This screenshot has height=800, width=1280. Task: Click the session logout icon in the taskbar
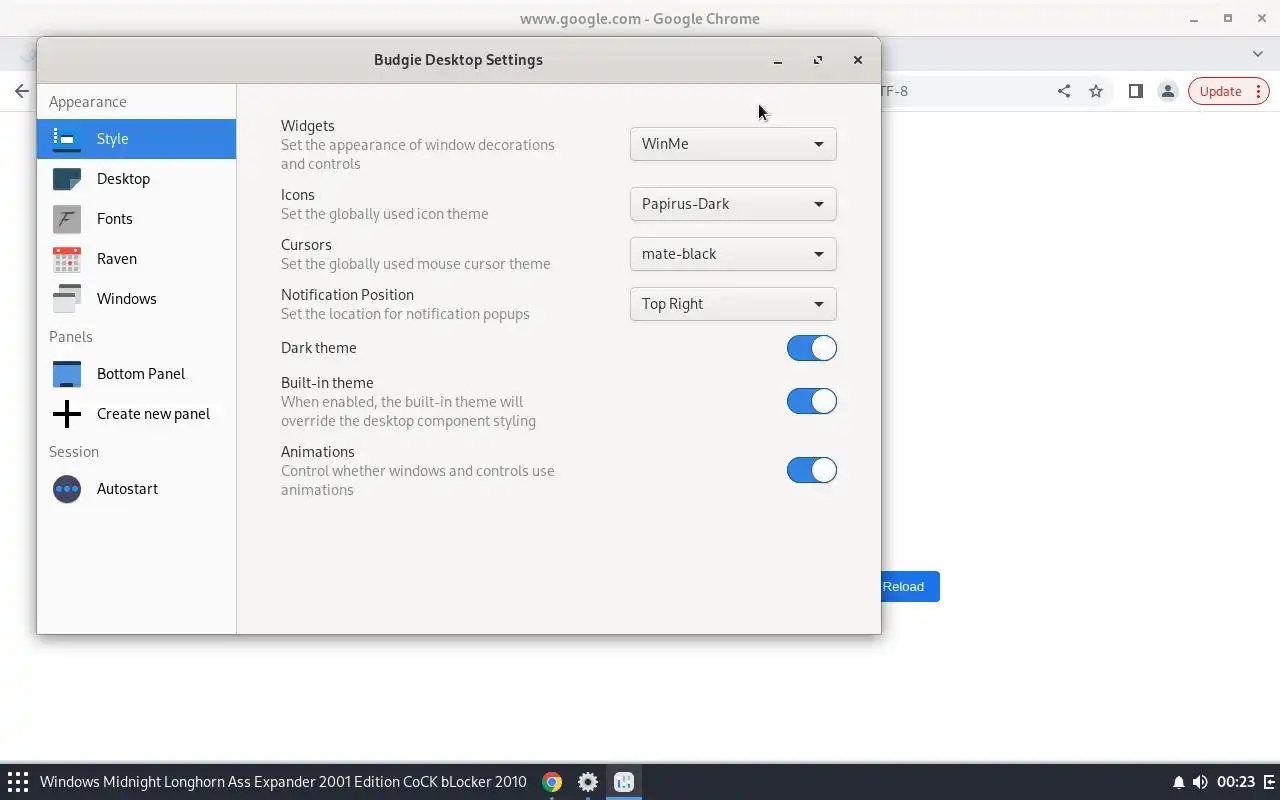click(1269, 782)
